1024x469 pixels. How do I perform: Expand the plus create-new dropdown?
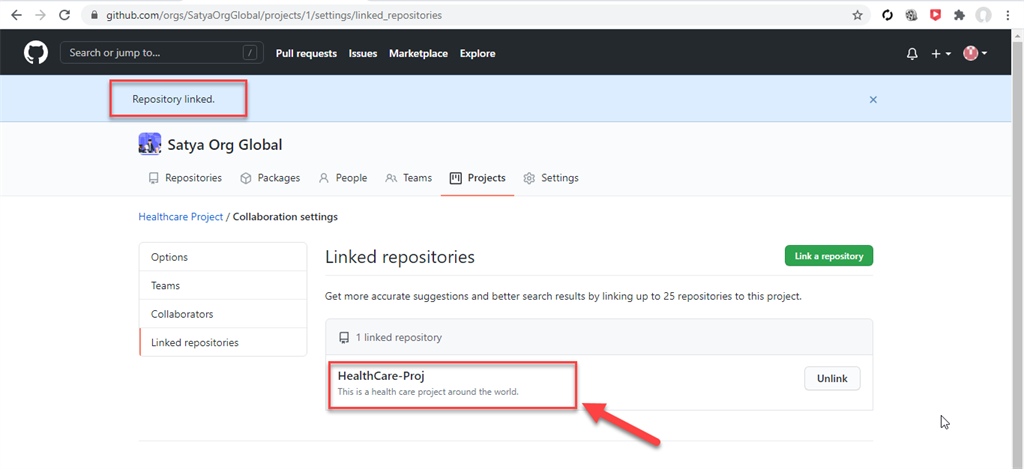tap(940, 54)
